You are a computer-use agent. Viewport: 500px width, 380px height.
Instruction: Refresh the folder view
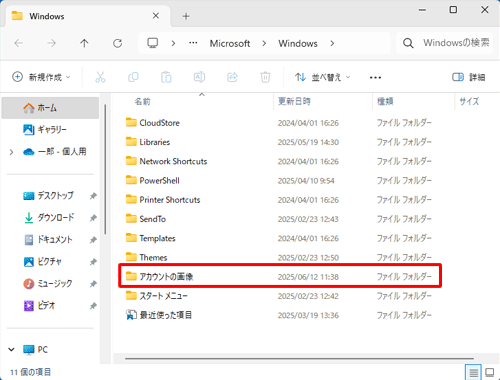(117, 43)
